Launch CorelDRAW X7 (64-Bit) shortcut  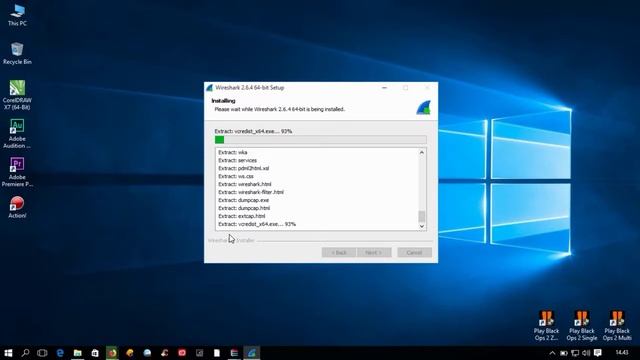17,95
